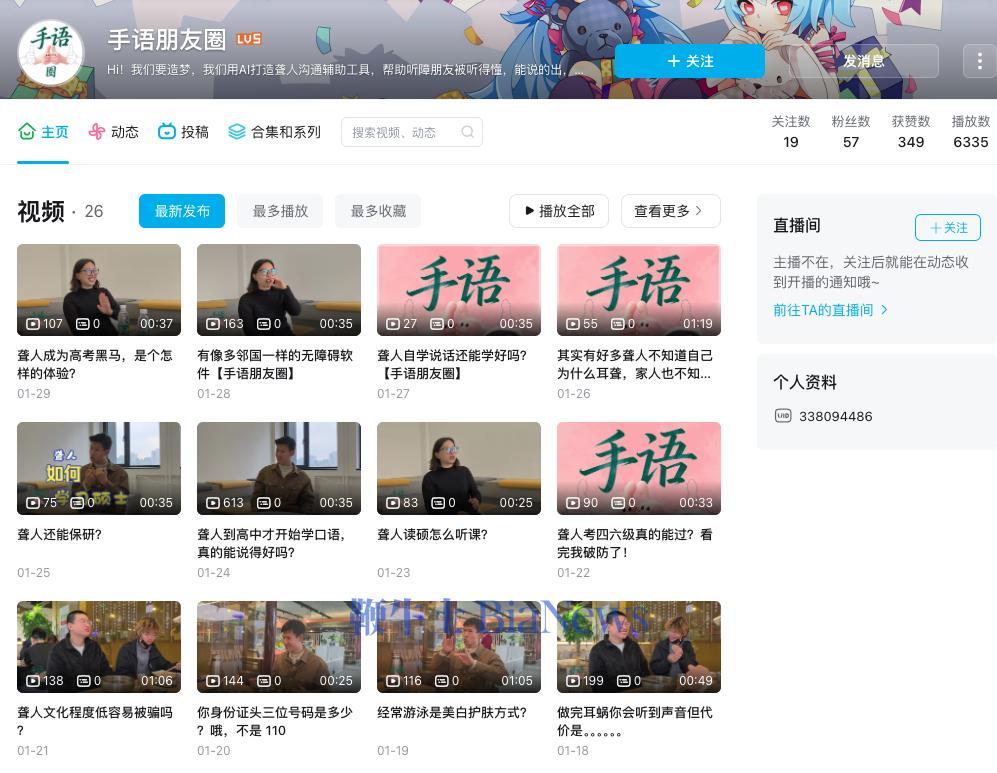Click the 粉丝数 57 stat
This screenshot has height=773, width=997.
[x=851, y=132]
